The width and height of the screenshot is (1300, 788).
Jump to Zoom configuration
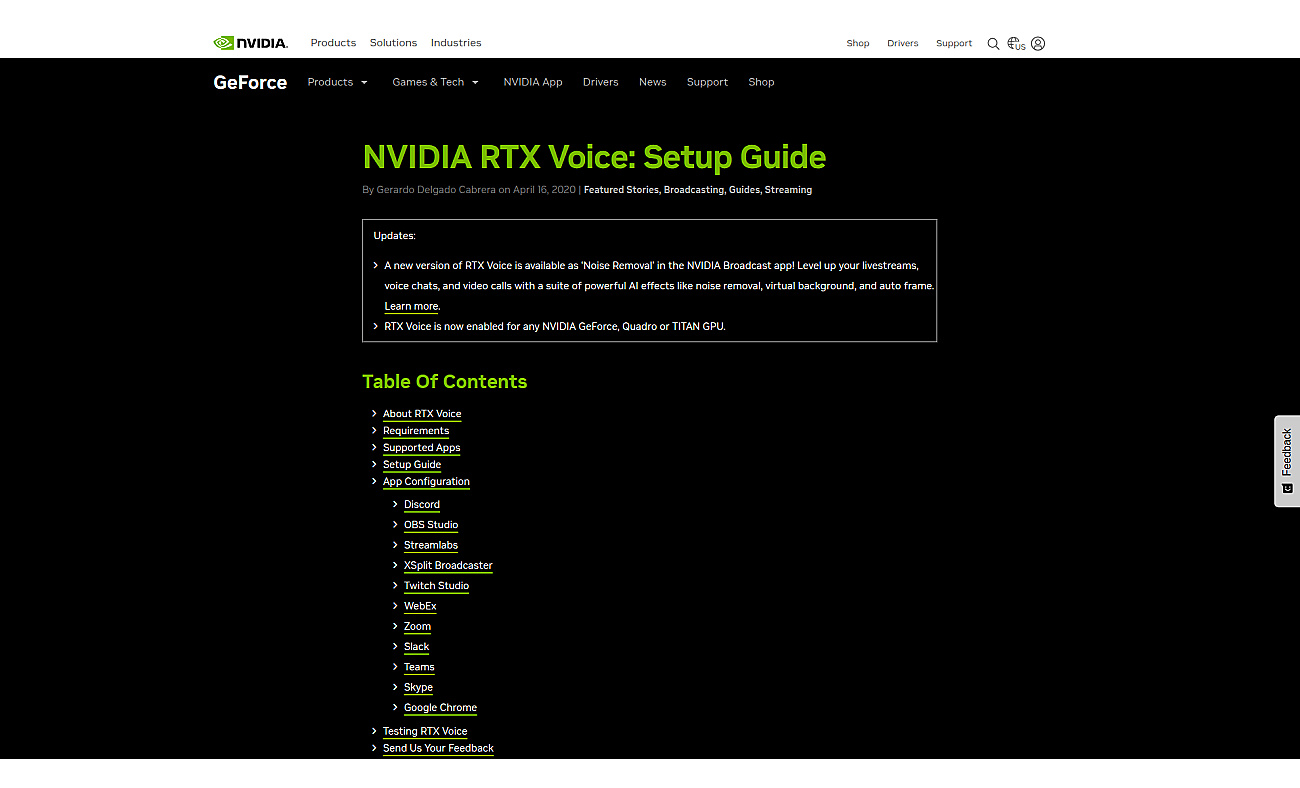coord(417,627)
